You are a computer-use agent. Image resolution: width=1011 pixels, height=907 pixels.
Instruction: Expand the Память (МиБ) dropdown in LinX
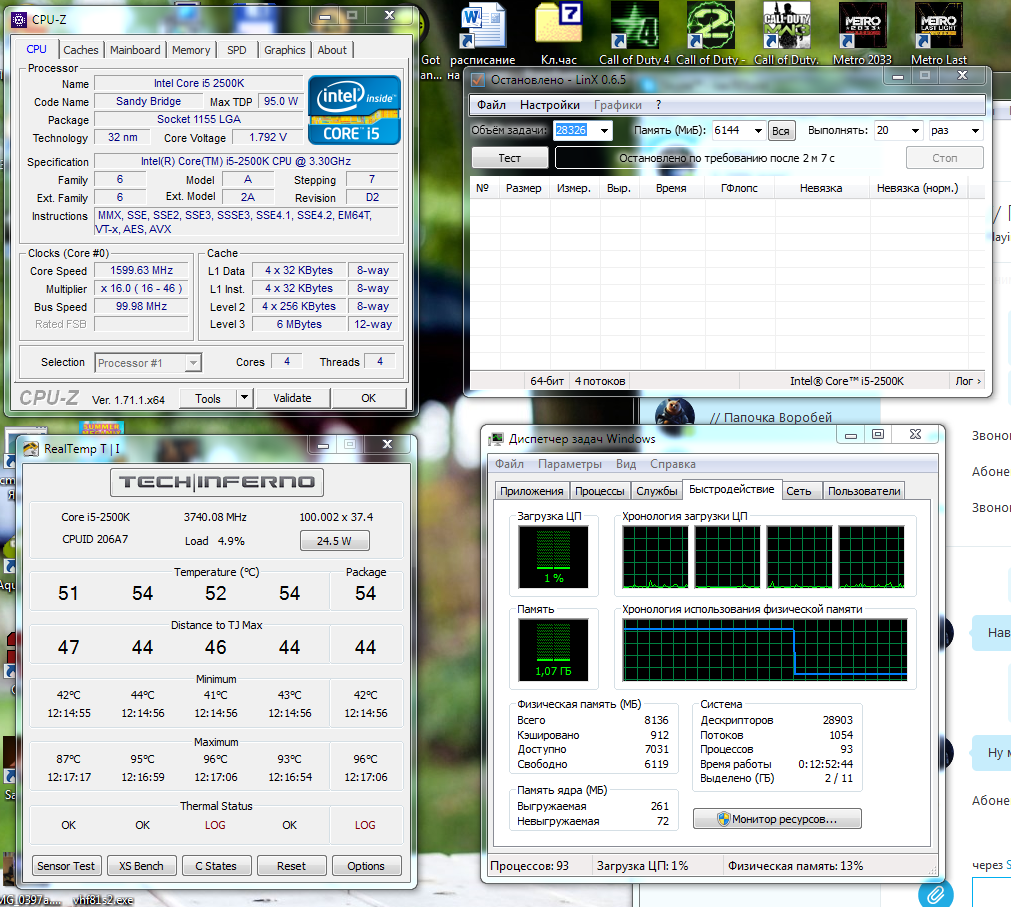(x=758, y=130)
